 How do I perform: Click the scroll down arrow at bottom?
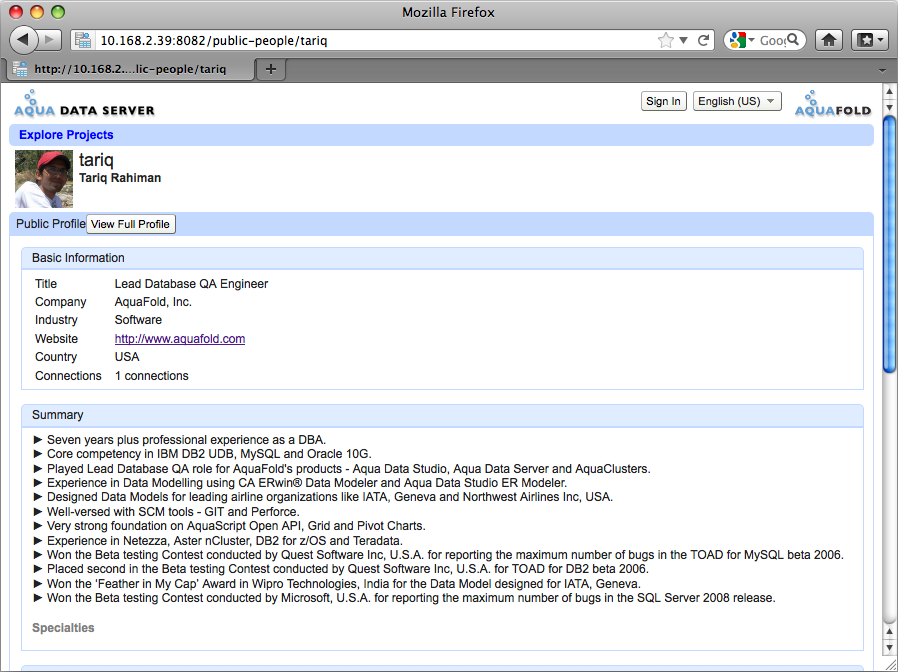(x=889, y=647)
